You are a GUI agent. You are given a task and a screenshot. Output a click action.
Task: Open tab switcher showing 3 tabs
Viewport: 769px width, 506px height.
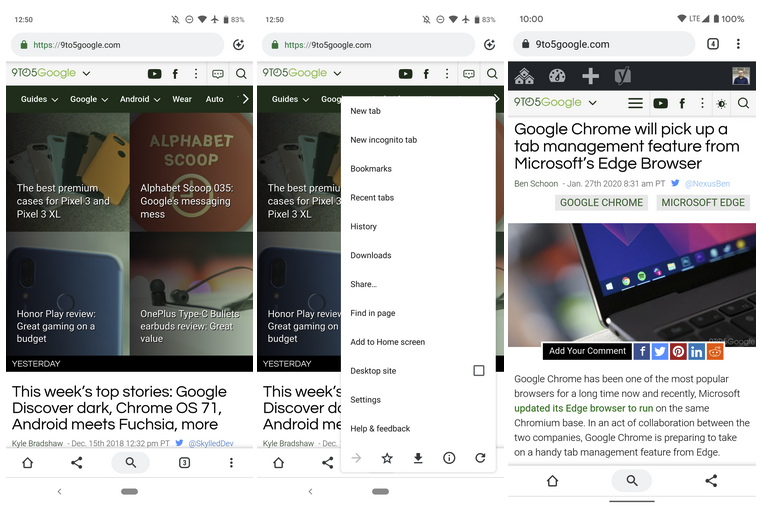pyautogui.click(x=184, y=463)
